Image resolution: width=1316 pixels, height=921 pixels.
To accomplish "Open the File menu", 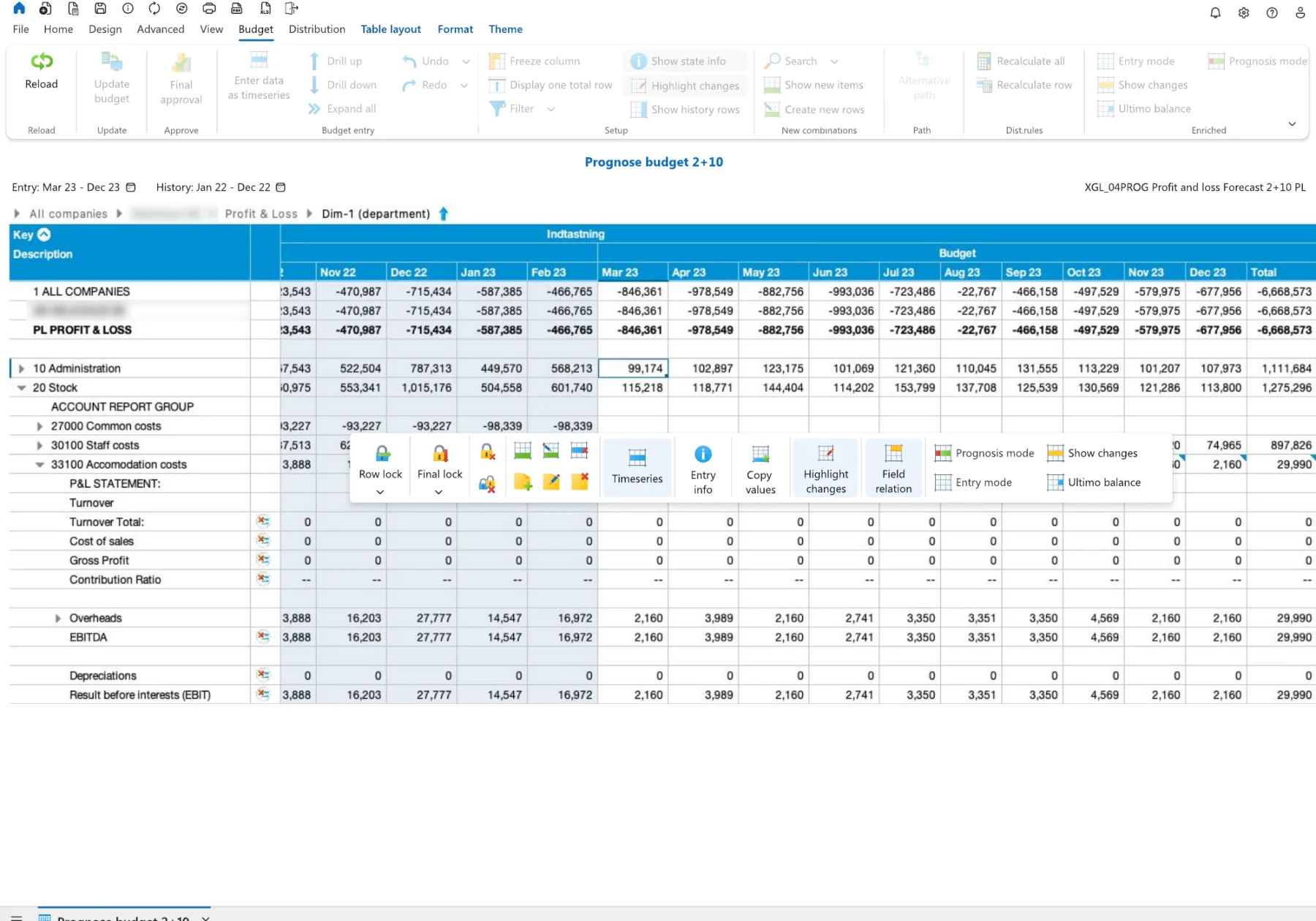I will click(x=21, y=29).
